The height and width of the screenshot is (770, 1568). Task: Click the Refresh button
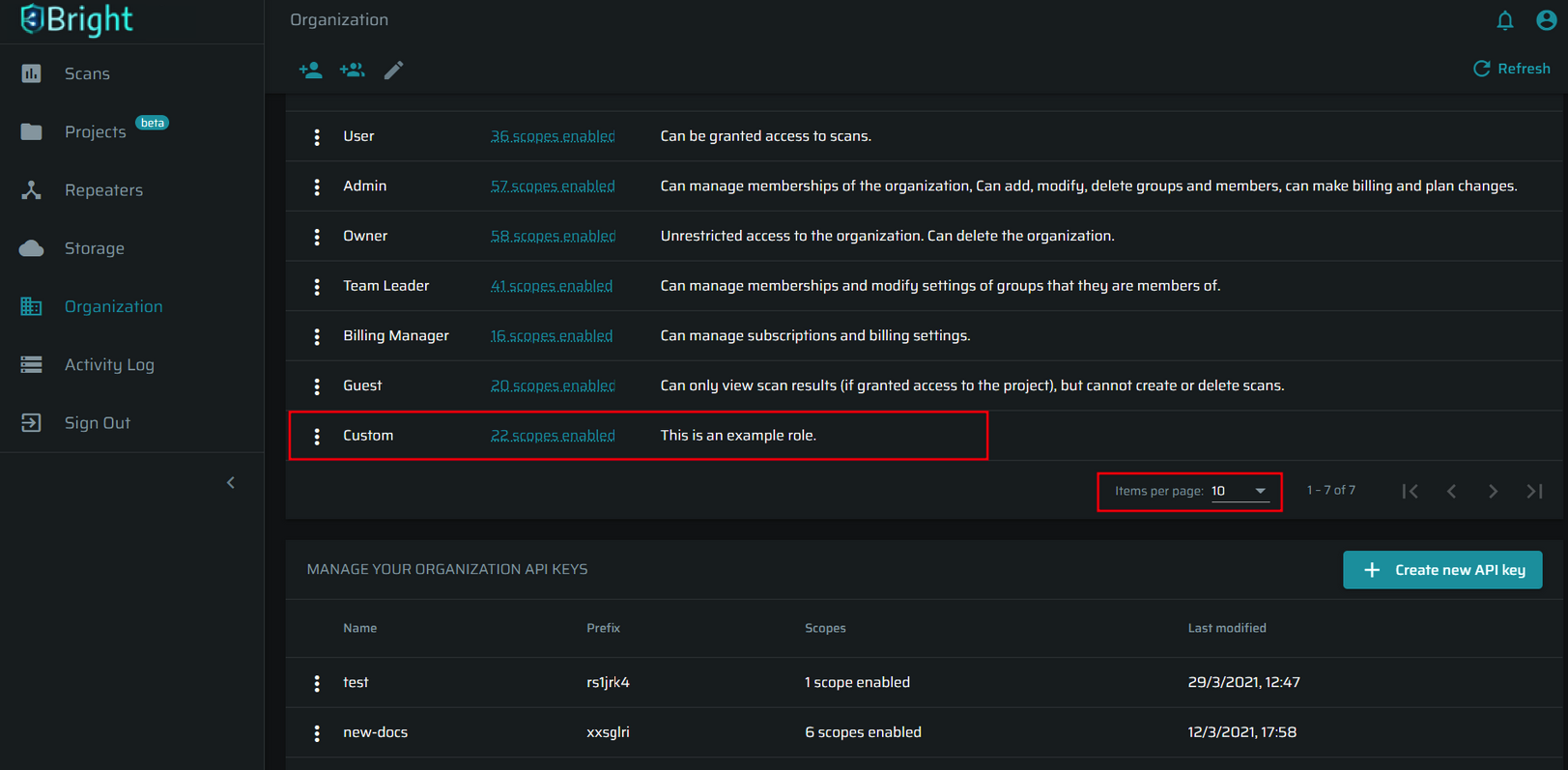[1512, 69]
